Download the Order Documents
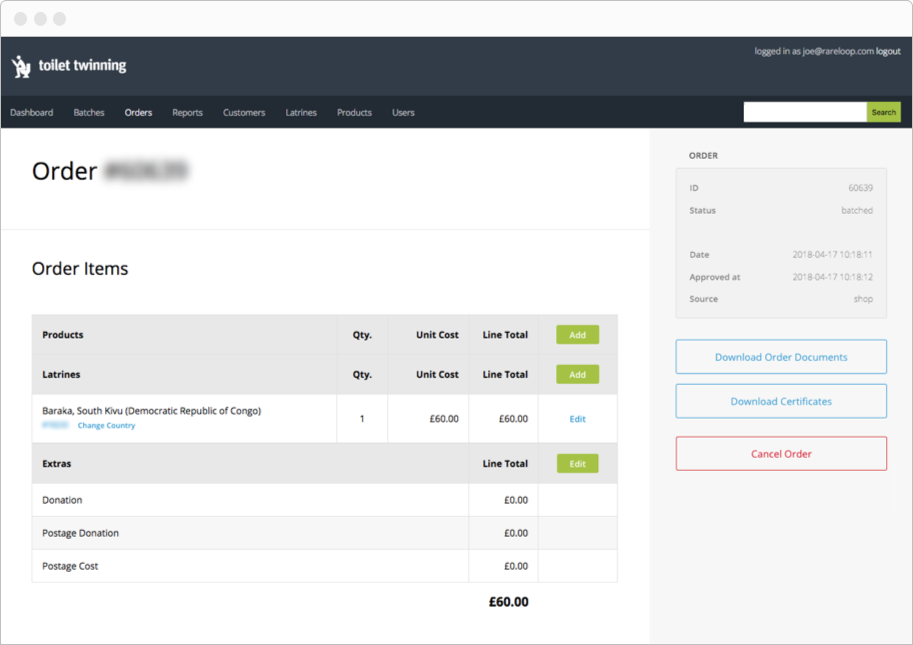The width and height of the screenshot is (913, 645). point(781,356)
